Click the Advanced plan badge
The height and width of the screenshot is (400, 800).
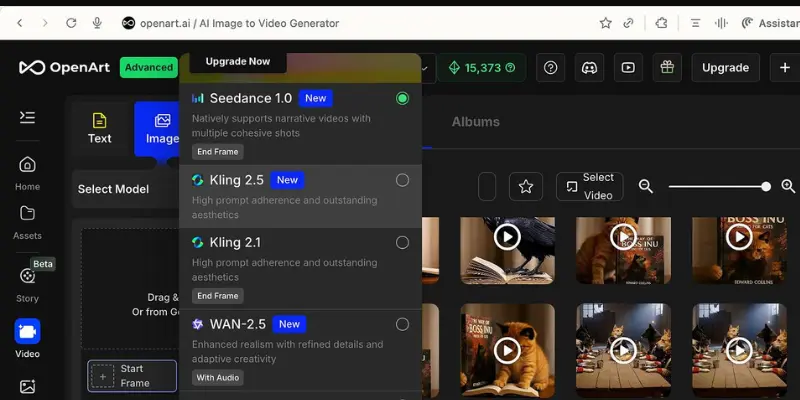(149, 67)
